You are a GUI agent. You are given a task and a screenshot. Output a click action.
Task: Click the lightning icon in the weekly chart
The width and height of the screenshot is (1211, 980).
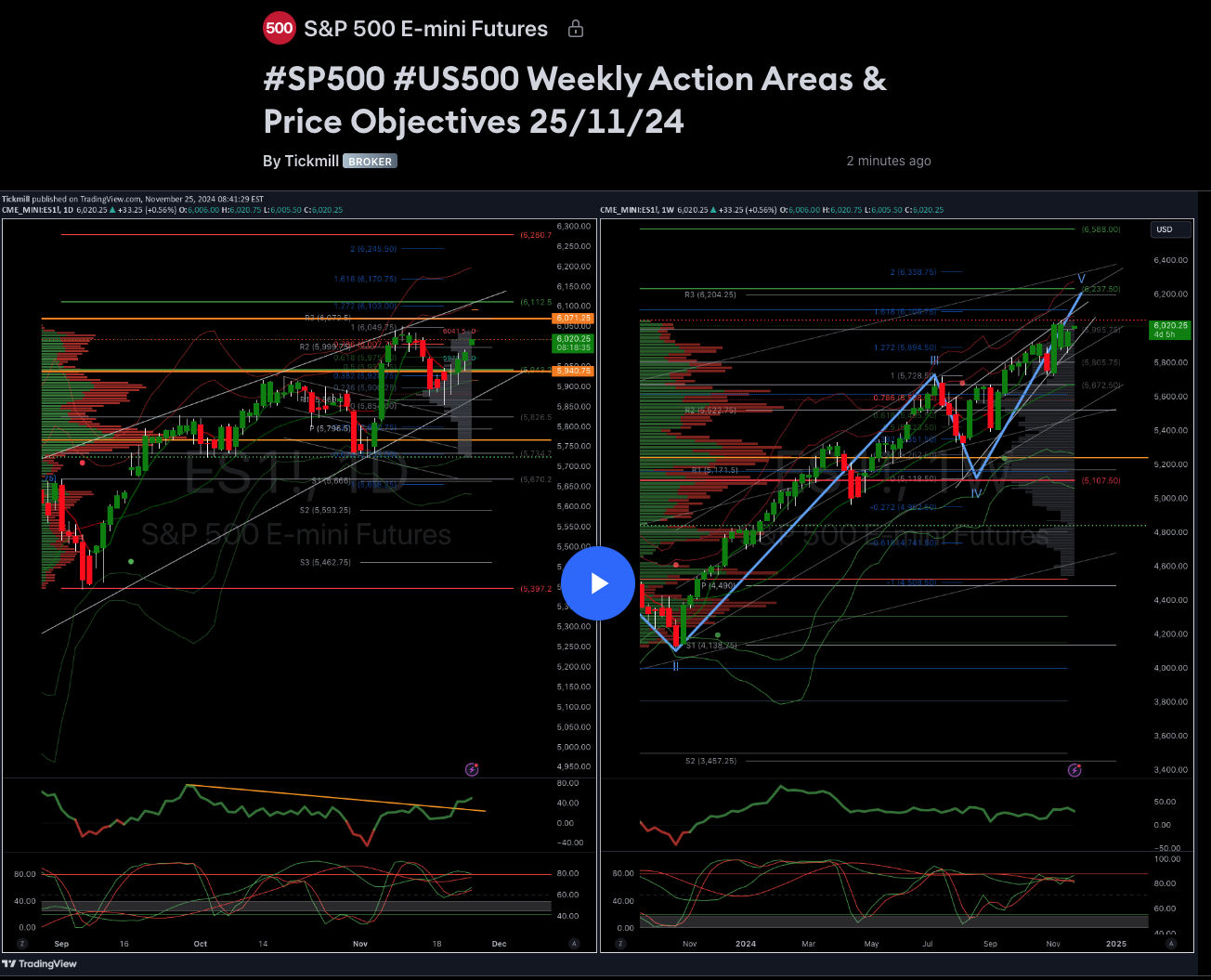pos(1074,769)
